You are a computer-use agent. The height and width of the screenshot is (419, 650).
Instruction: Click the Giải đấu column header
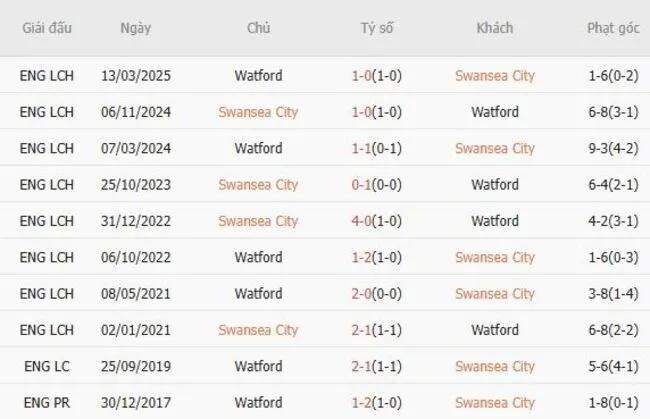[46, 28]
